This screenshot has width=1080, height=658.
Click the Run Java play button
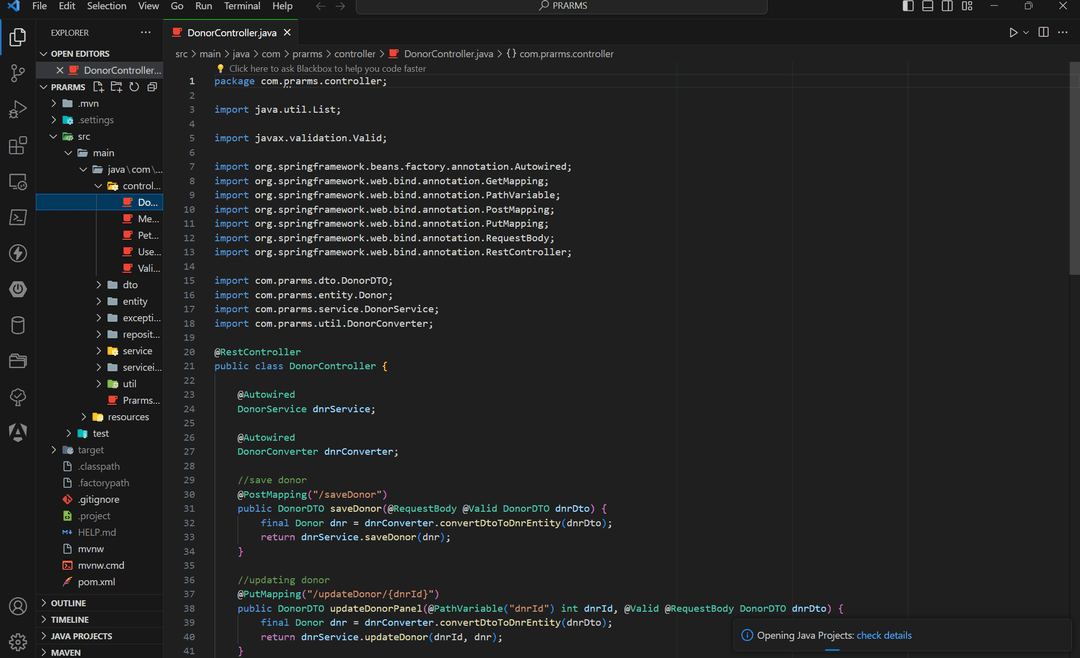[1012, 32]
